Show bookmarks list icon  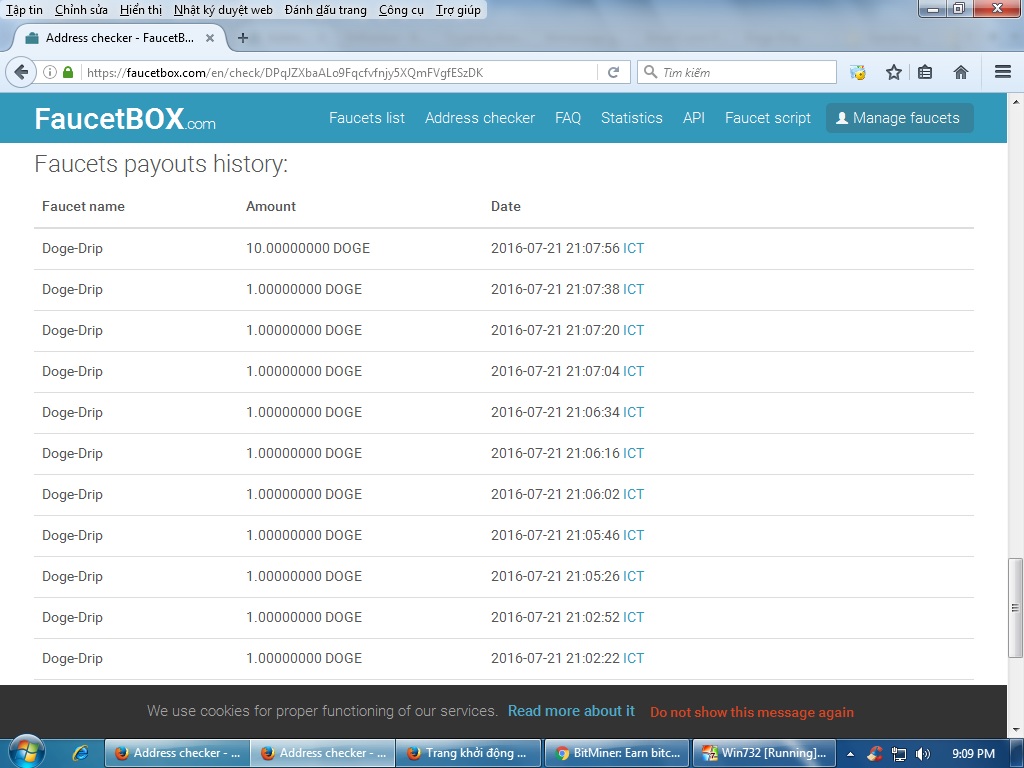pyautogui.click(x=925, y=72)
